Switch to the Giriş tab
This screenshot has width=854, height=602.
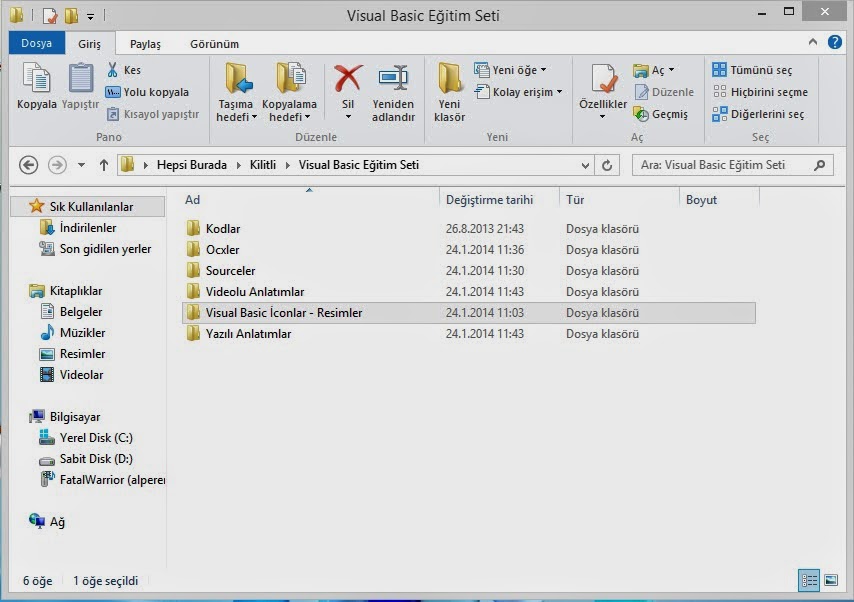(x=89, y=44)
